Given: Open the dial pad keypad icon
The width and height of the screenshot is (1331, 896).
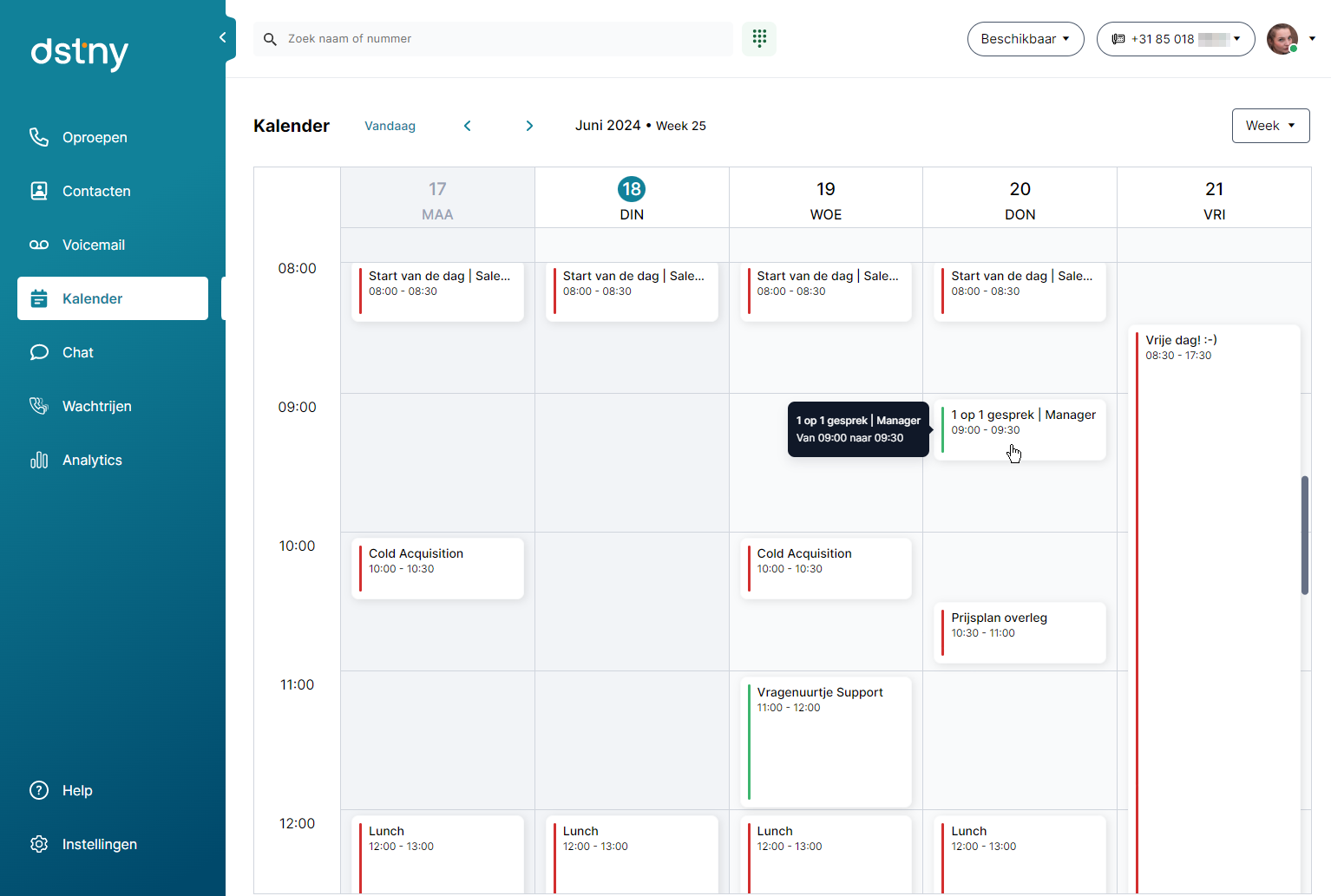Looking at the screenshot, I should pos(759,38).
